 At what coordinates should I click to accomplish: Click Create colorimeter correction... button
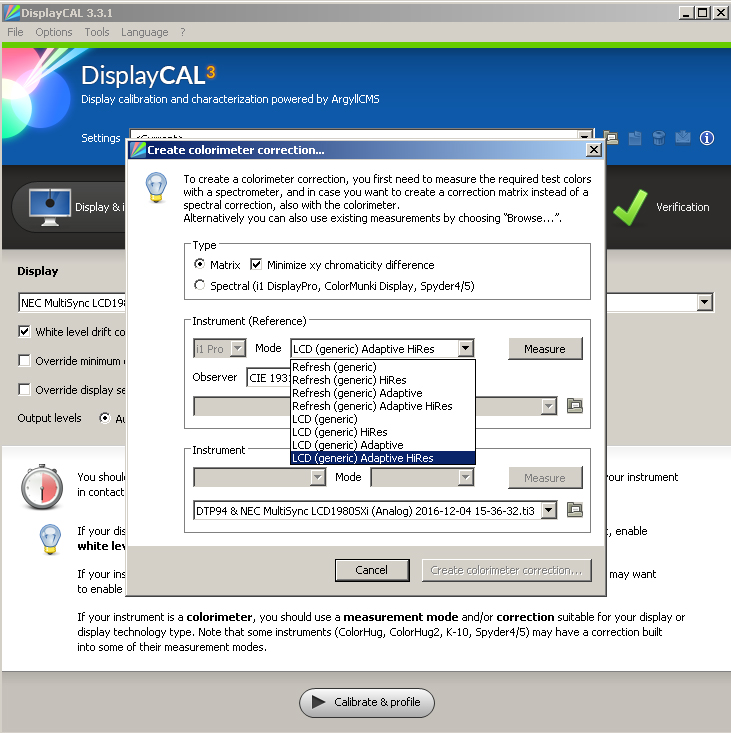[x=507, y=570]
